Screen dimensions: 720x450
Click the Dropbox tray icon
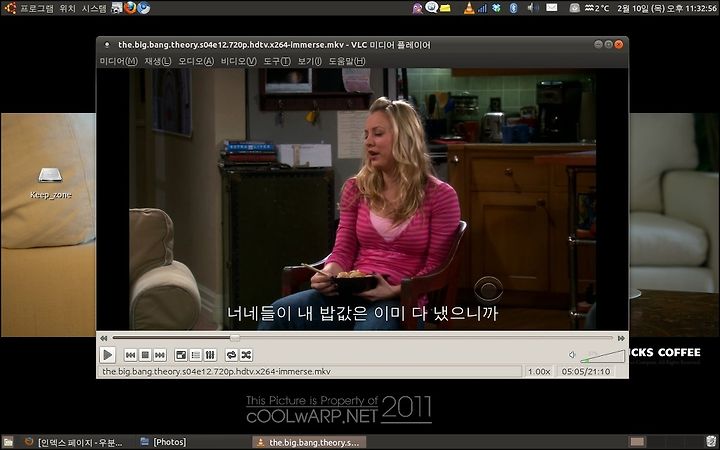[496, 8]
